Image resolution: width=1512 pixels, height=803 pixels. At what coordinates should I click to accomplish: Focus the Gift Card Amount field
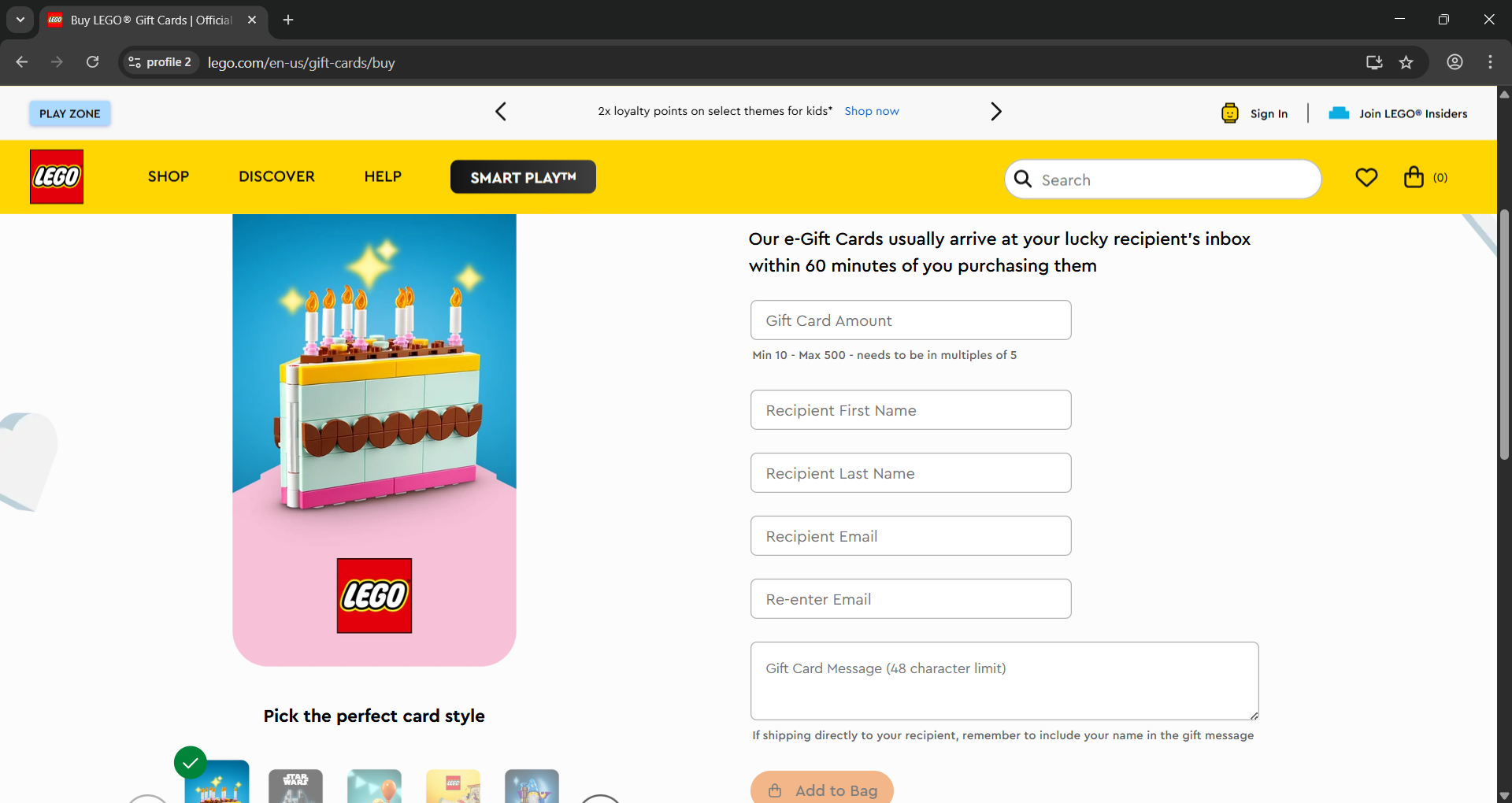click(911, 320)
